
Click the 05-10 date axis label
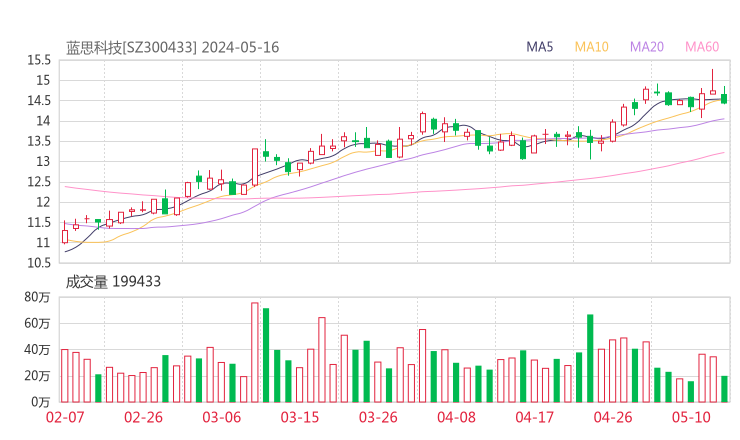(x=691, y=417)
